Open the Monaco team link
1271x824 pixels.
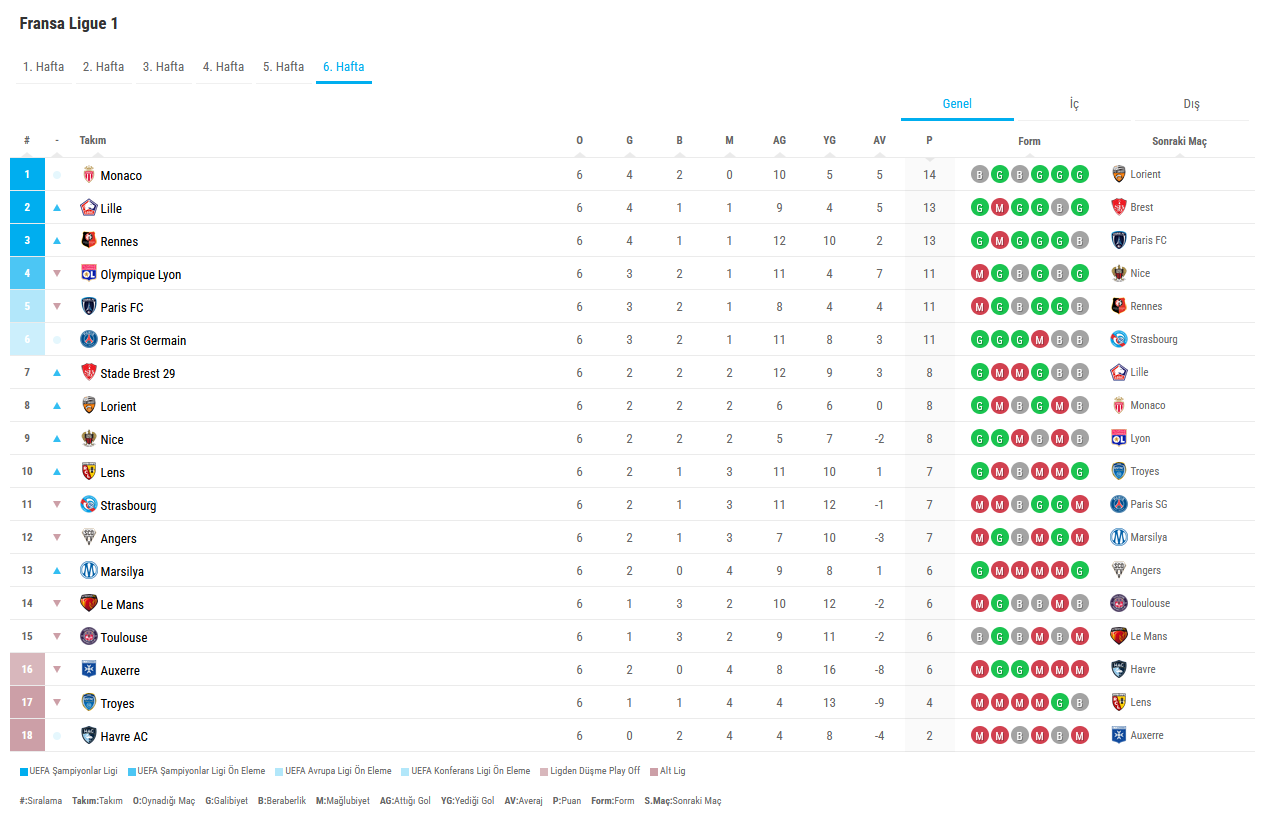tap(121, 176)
